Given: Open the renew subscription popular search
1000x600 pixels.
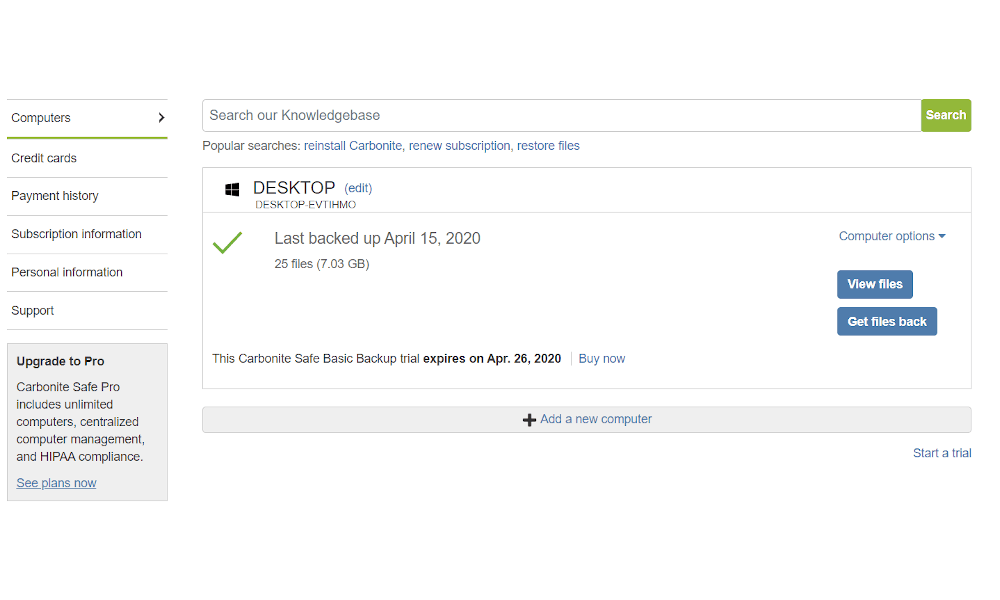Looking at the screenshot, I should point(459,146).
